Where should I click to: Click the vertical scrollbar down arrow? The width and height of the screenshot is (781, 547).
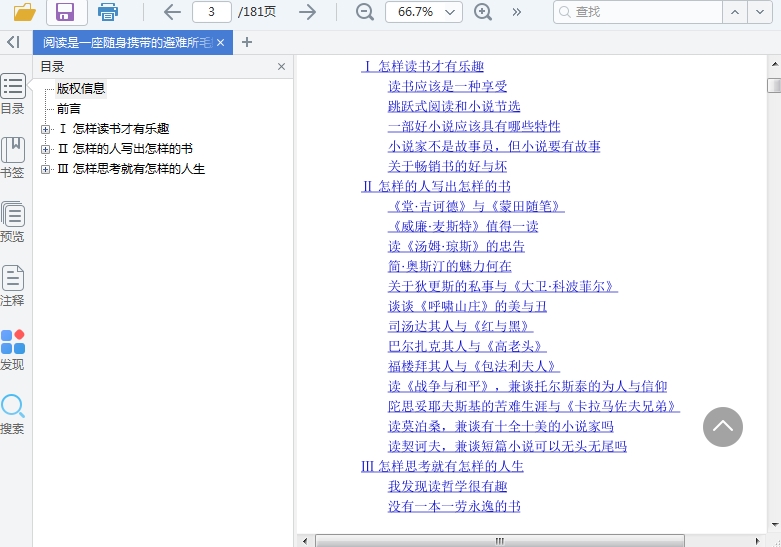point(775,524)
